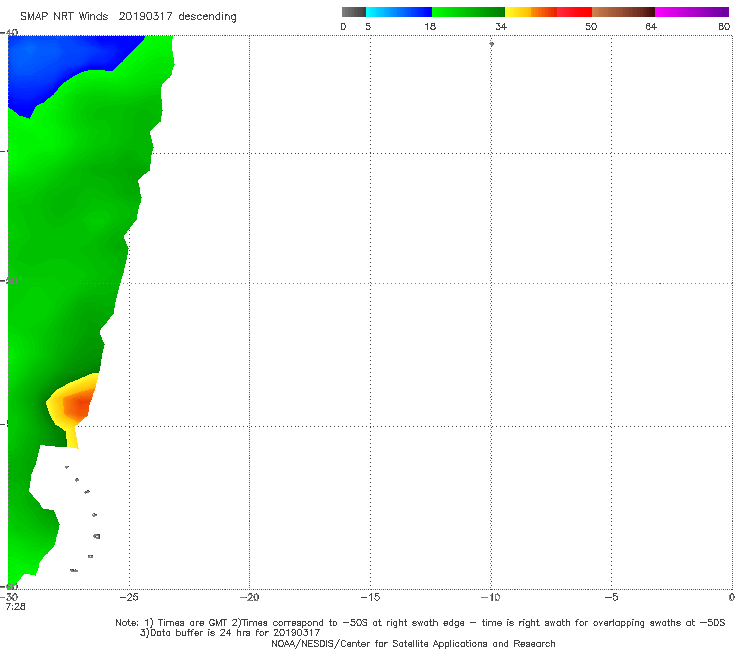740x650 pixels.
Task: Click the brown segment of the colorbar
Action: (x=623, y=12)
